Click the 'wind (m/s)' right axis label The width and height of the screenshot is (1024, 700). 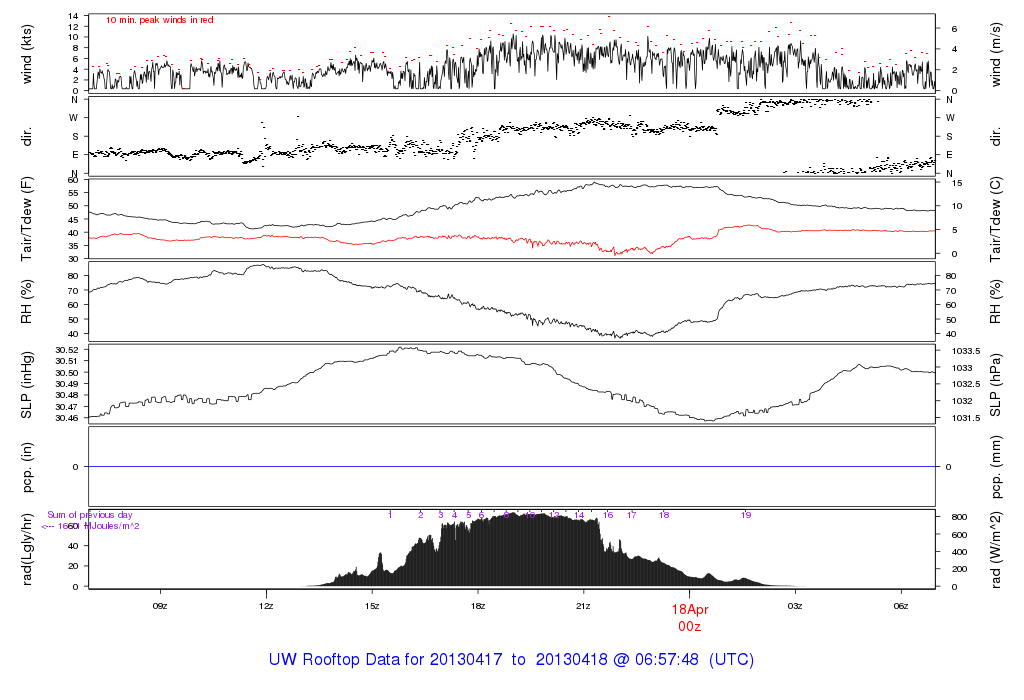click(x=996, y=52)
